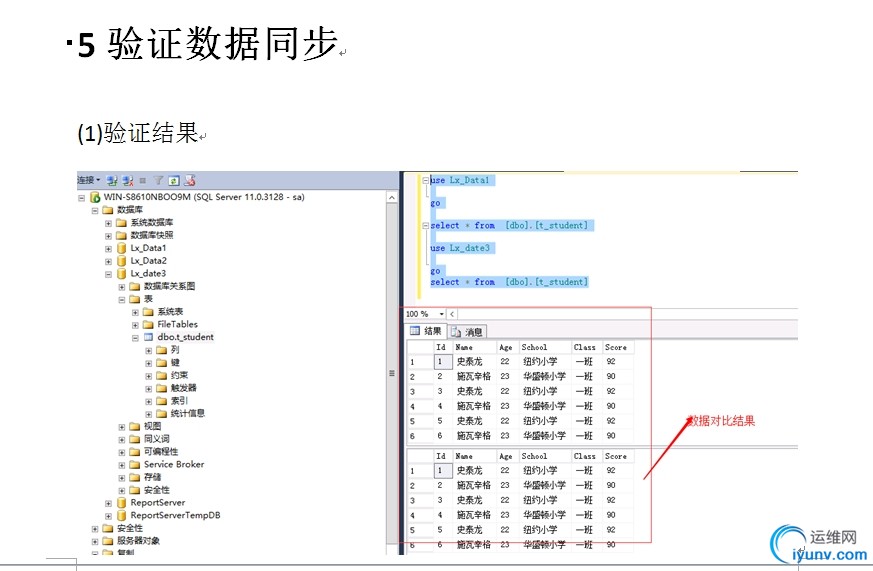The image size is (873, 571).
Task: Click the Age header in upper results grid
Action: pyautogui.click(x=506, y=347)
